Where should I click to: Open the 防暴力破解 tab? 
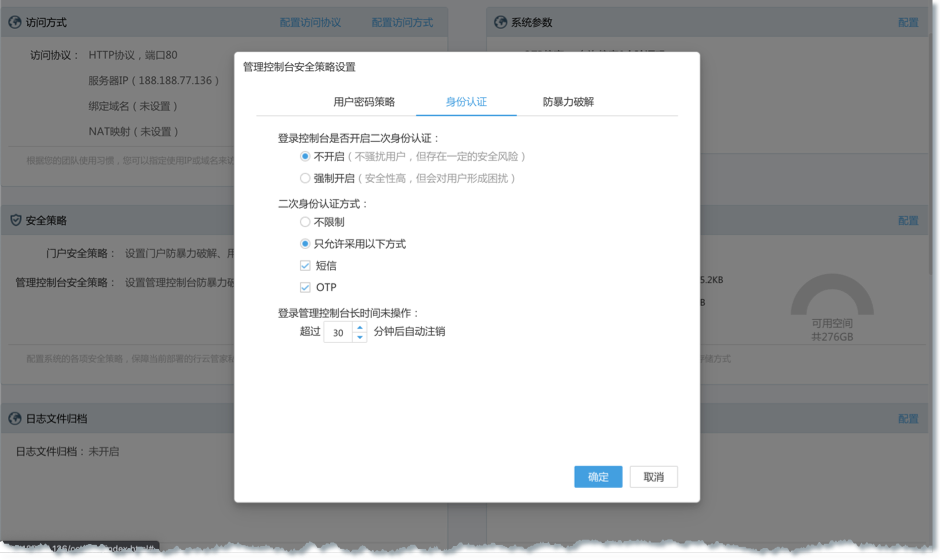coord(568,102)
